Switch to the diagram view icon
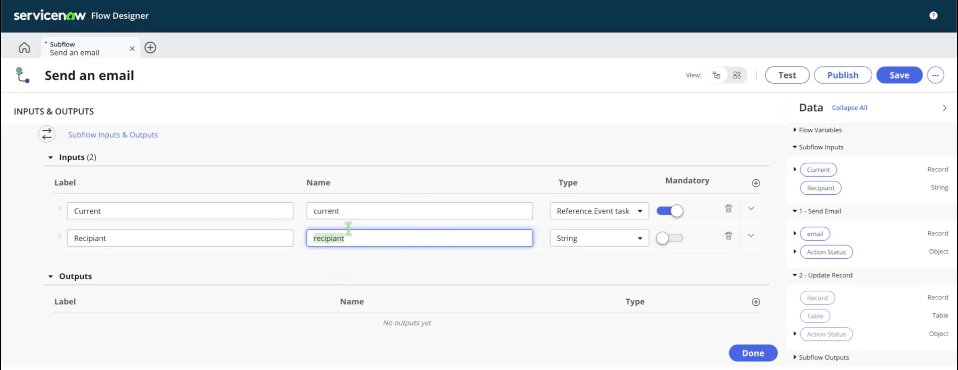 [717, 75]
